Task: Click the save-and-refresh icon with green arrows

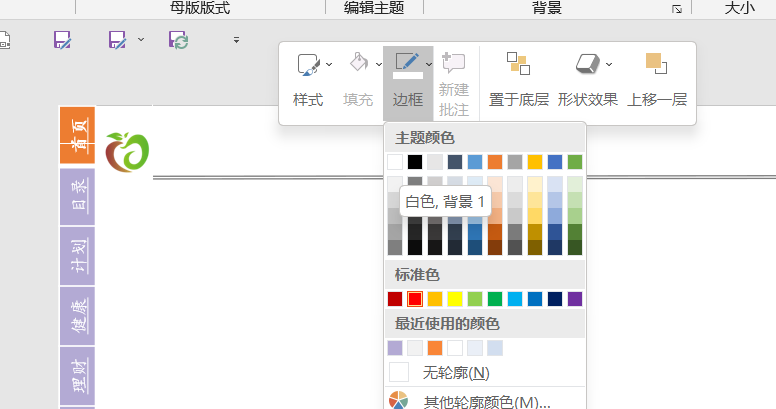Action: (178, 40)
